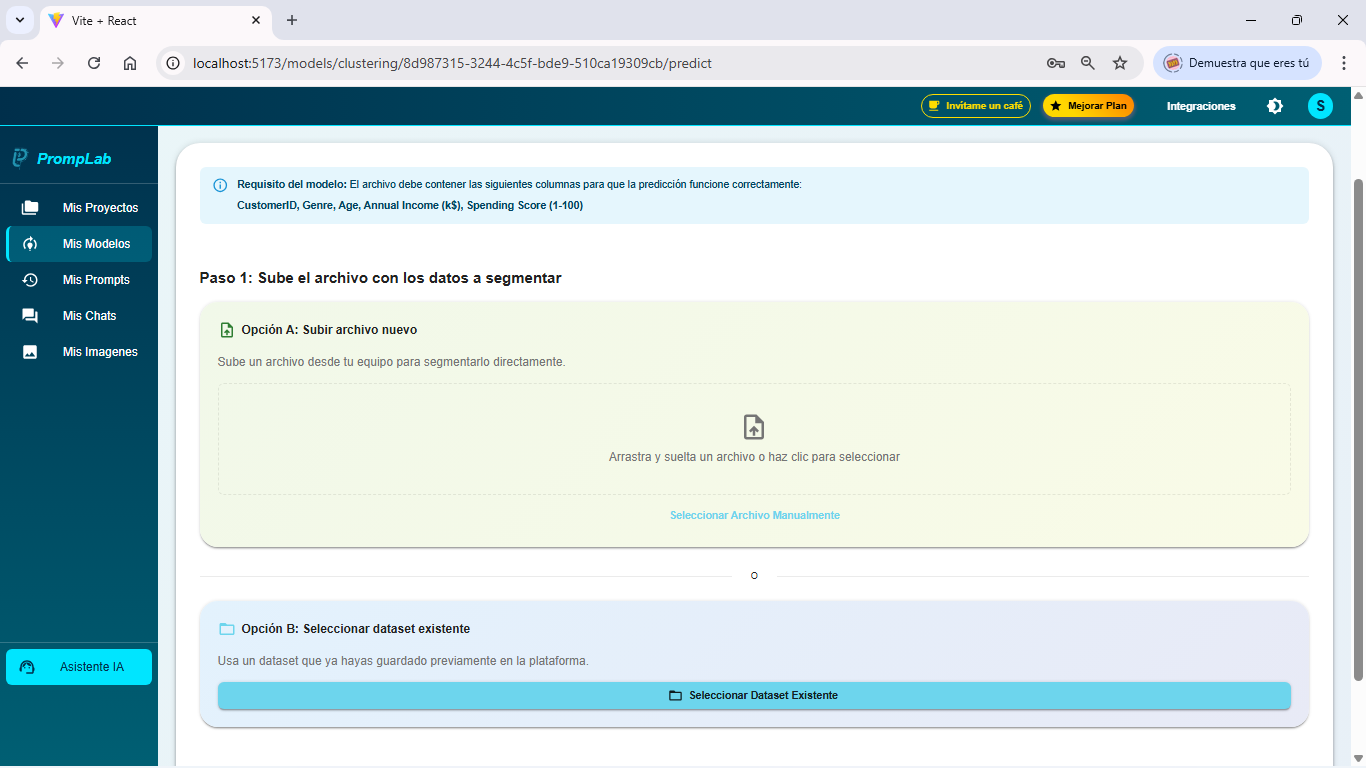The width and height of the screenshot is (1366, 768).
Task: Click the Mis Prompts clock icon
Action: 30,280
